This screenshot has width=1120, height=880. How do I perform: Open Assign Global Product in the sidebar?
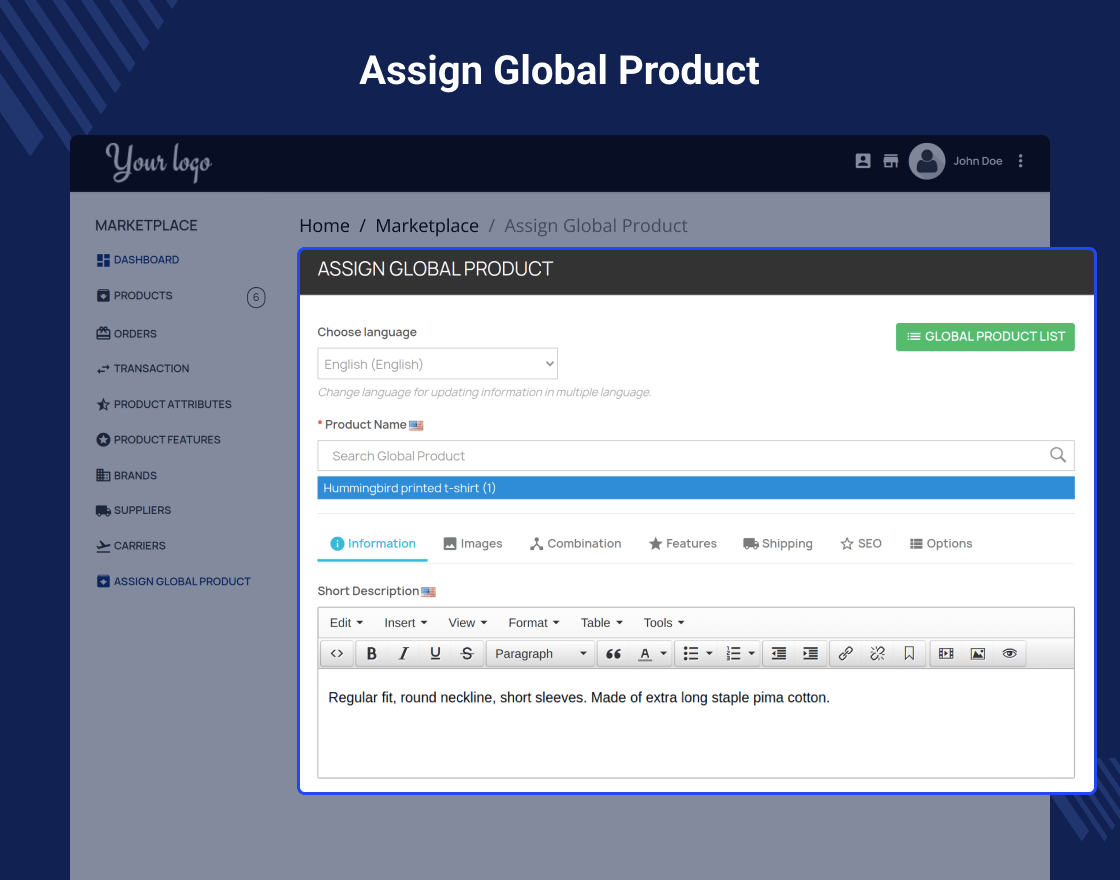click(x=174, y=581)
